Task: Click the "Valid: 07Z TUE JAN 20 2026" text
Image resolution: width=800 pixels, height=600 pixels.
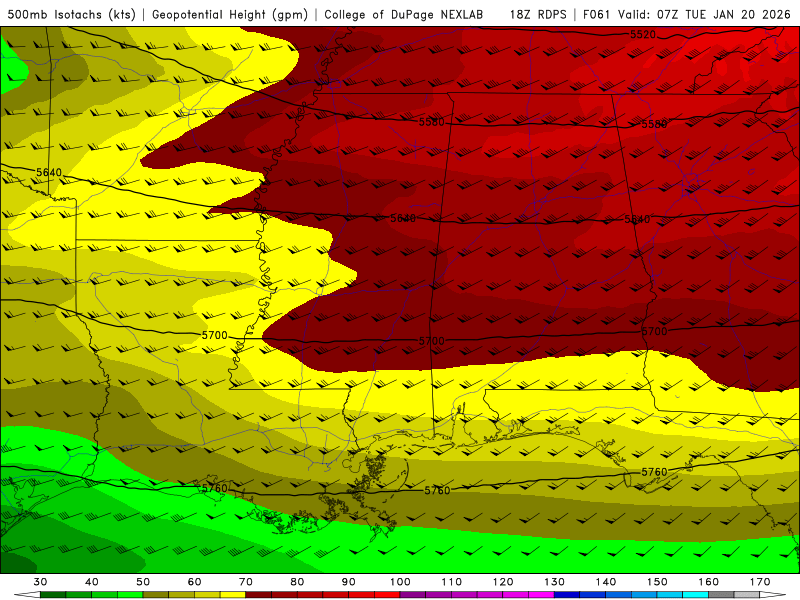Action: click(x=704, y=15)
